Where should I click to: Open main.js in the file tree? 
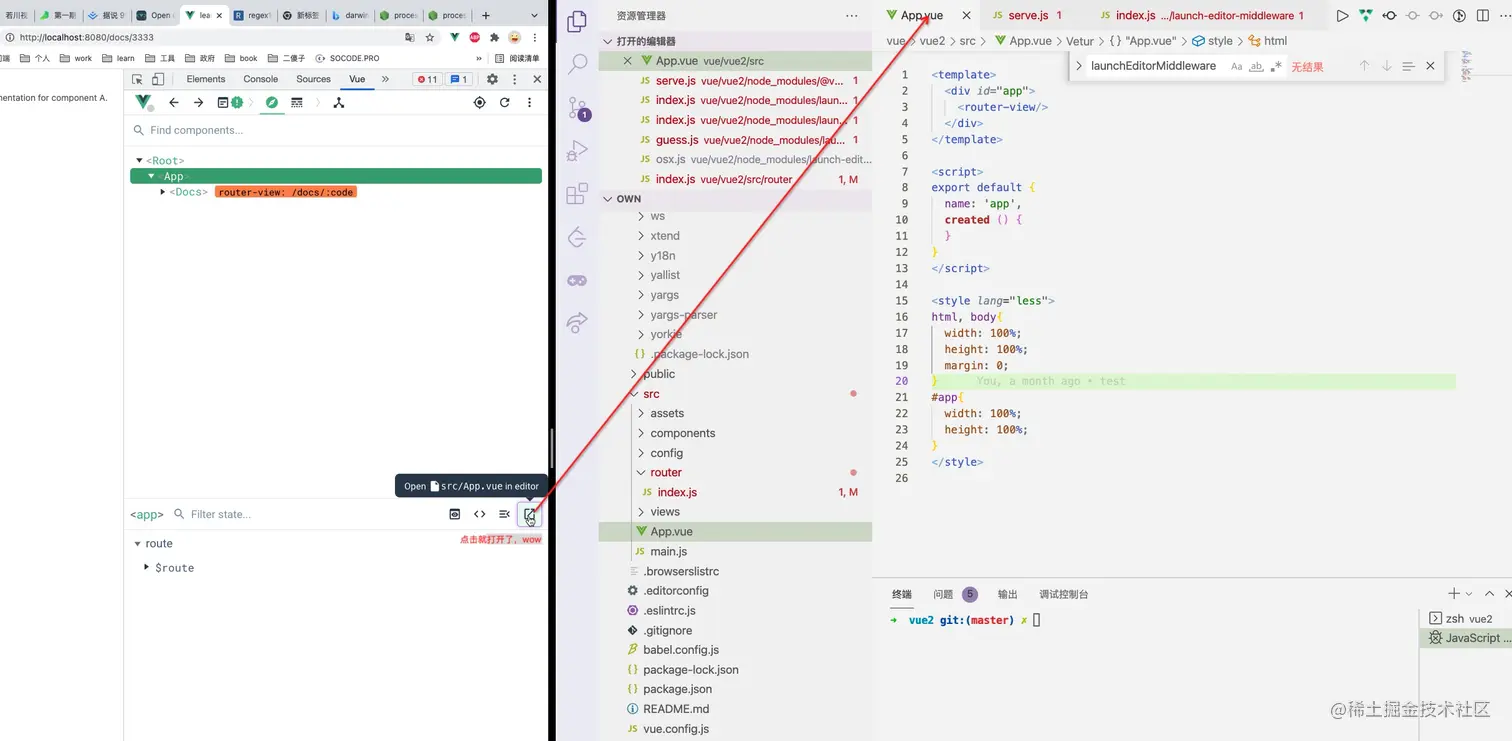click(x=668, y=551)
